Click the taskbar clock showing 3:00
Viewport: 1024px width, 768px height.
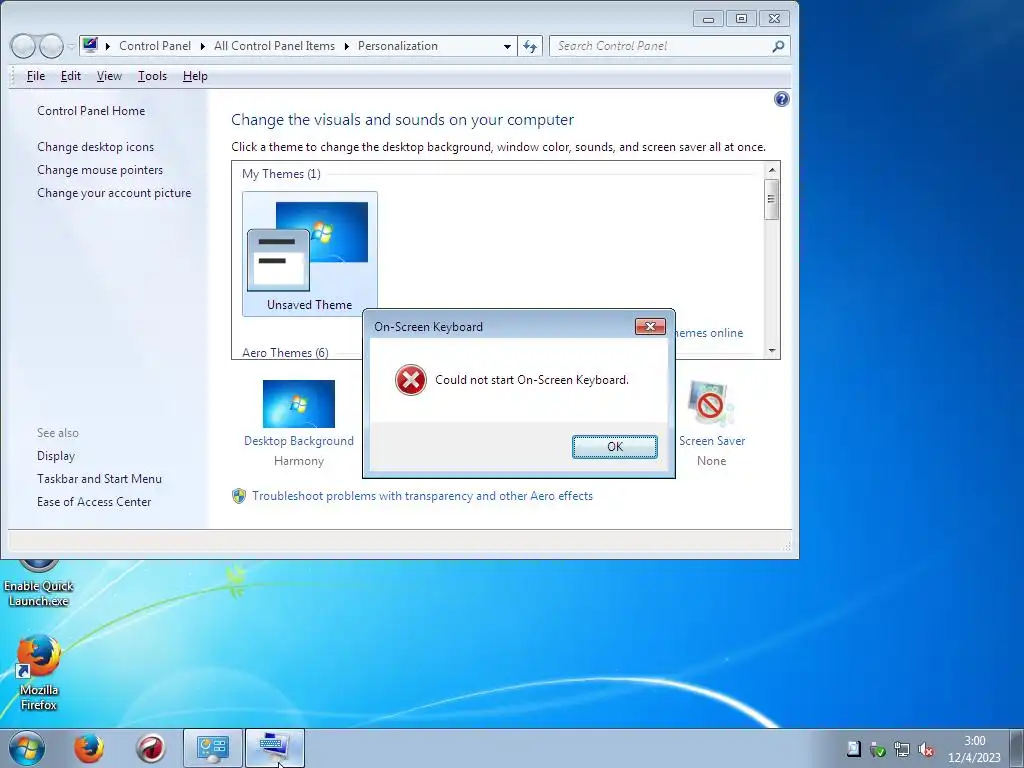974,749
